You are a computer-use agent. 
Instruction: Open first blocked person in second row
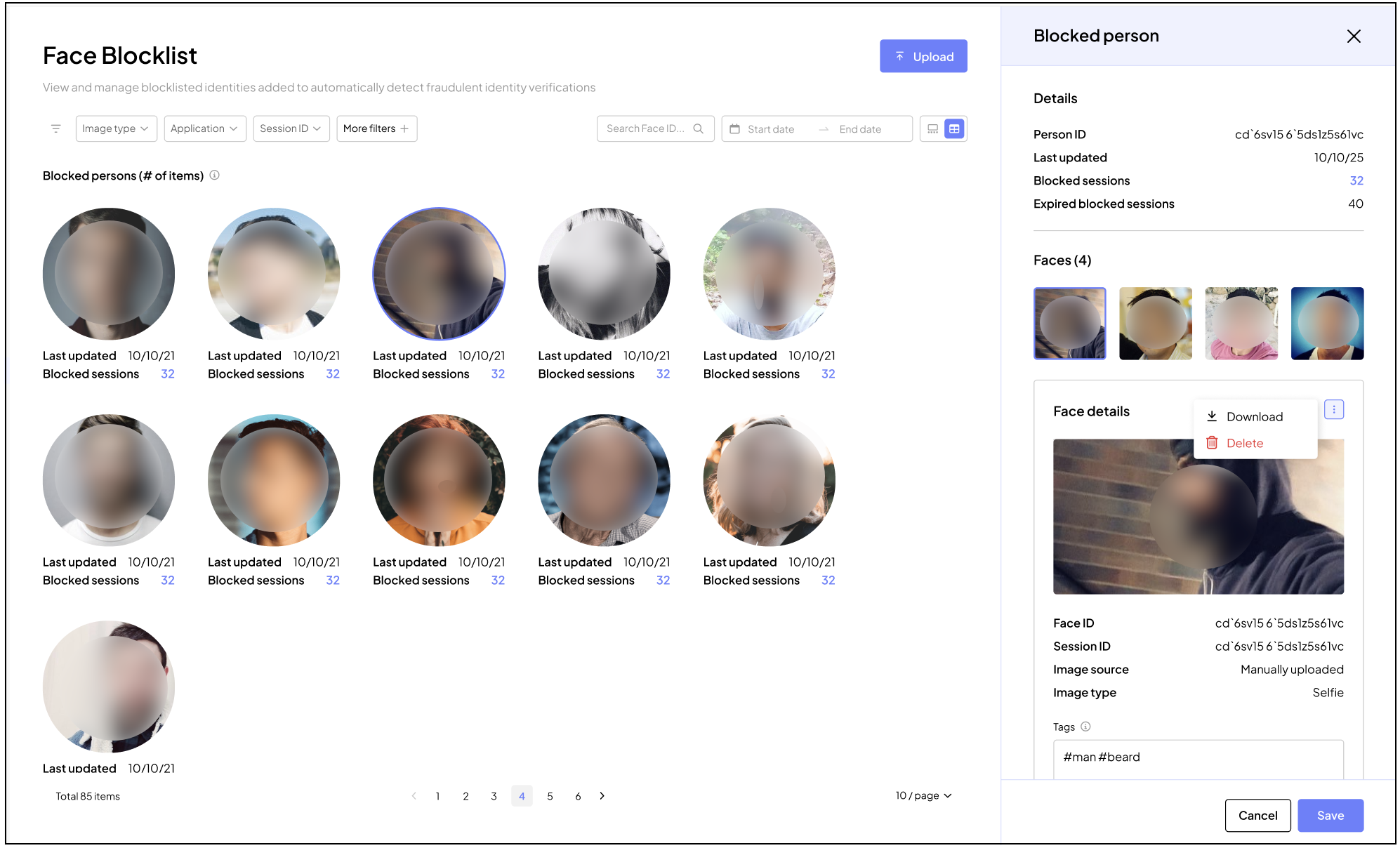(x=109, y=480)
